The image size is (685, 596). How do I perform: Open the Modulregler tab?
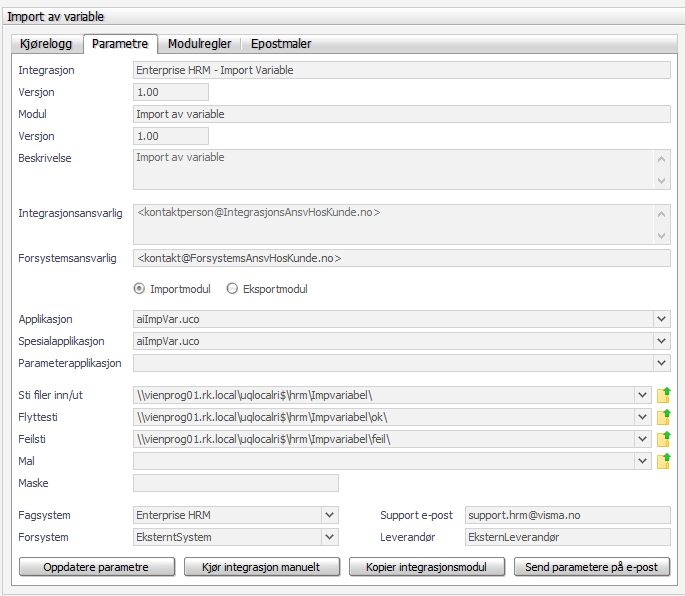click(200, 44)
